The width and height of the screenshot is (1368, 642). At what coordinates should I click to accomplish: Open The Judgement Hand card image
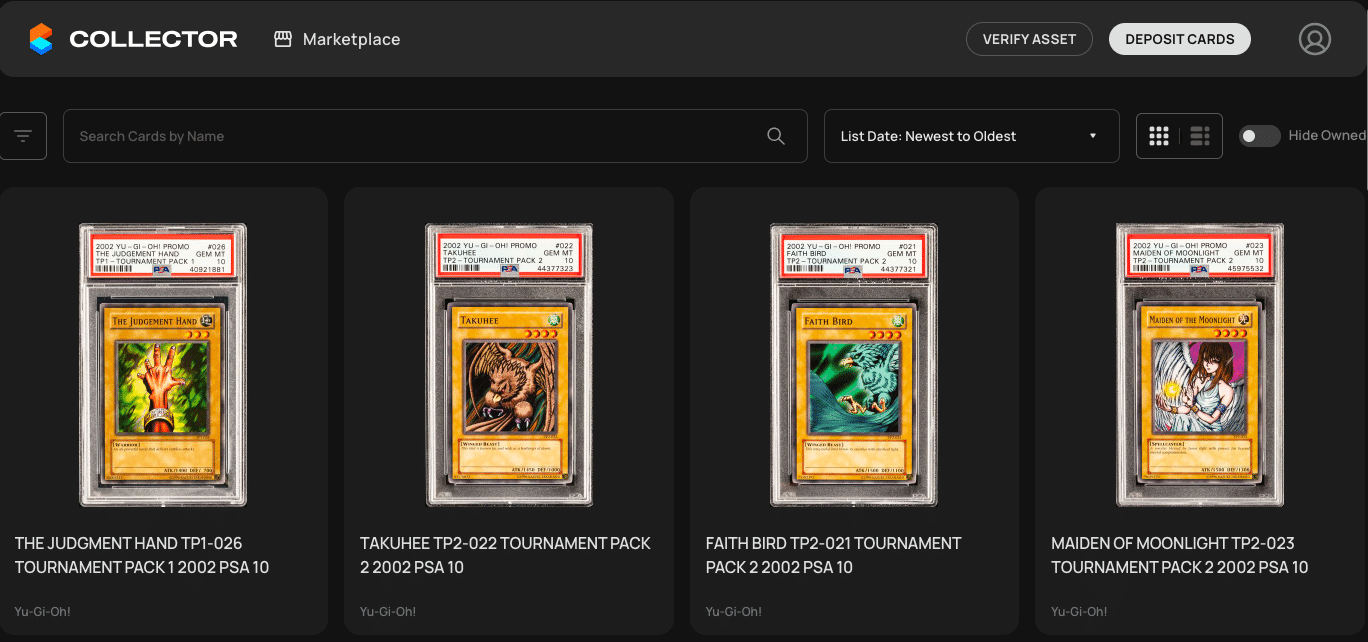click(163, 365)
